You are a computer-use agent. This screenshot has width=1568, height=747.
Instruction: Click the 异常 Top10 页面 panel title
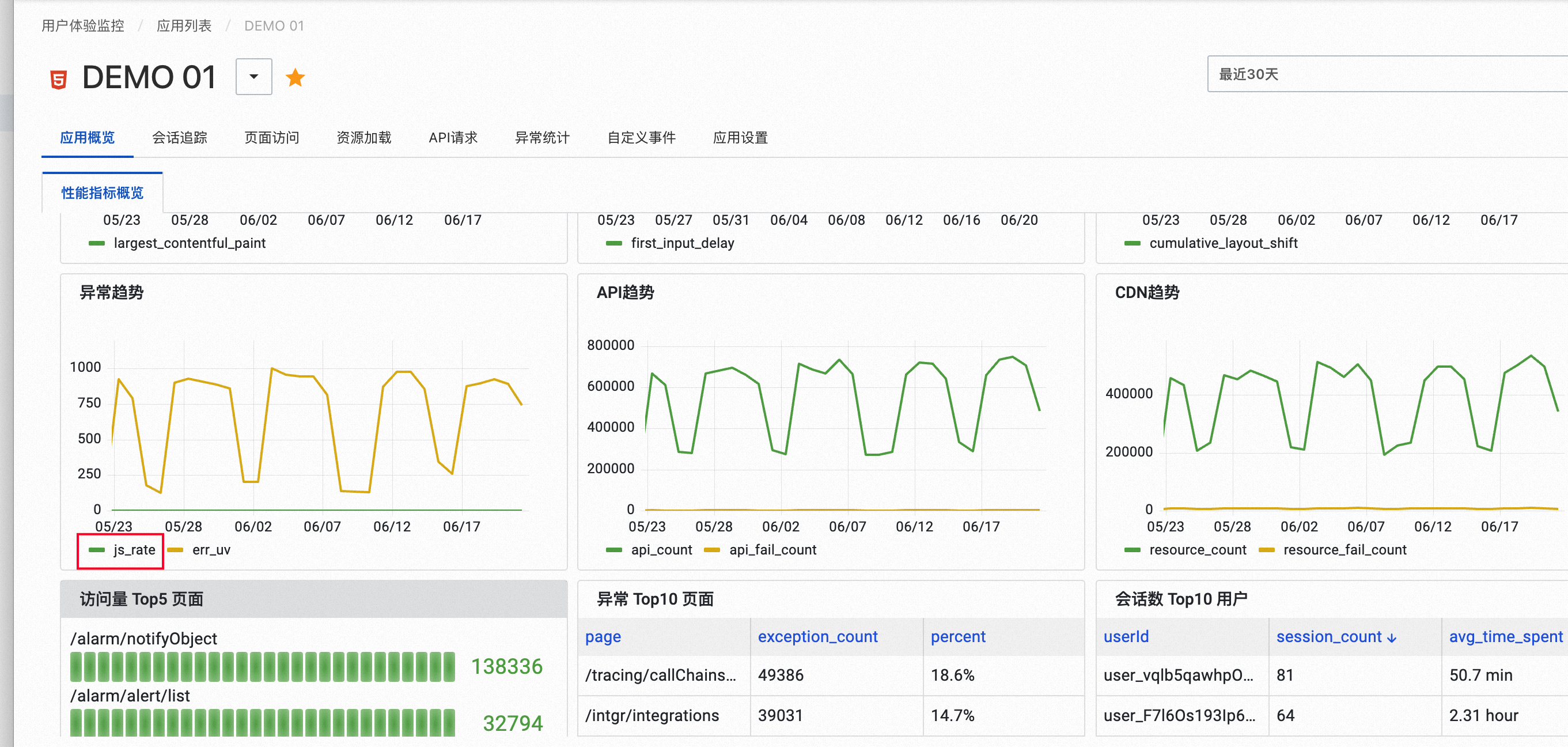655,599
